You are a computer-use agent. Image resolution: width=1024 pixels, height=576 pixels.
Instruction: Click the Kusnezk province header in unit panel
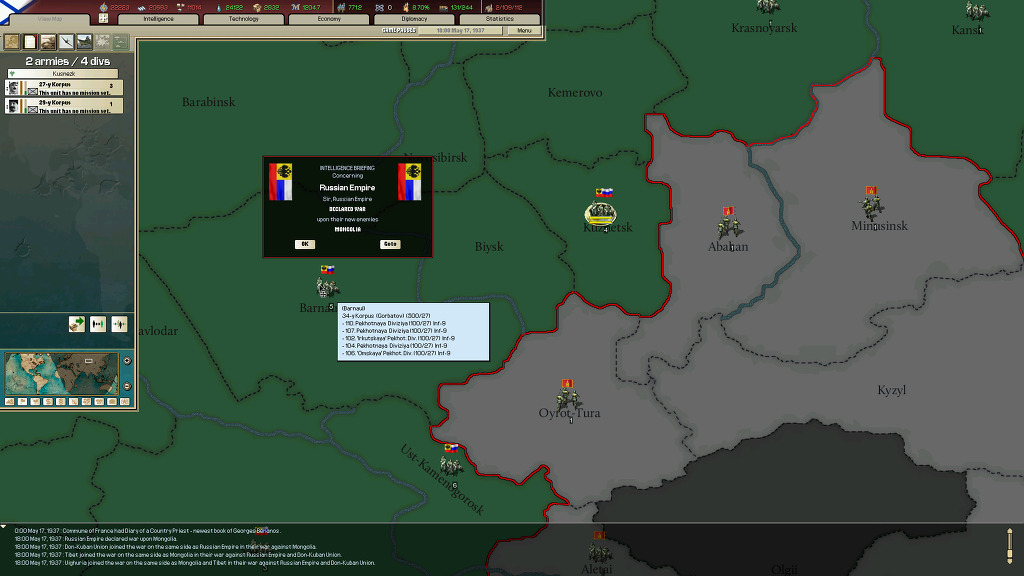63,74
